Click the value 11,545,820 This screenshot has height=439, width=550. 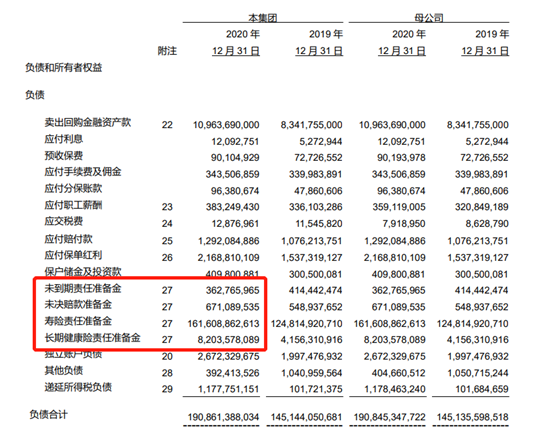(318, 224)
